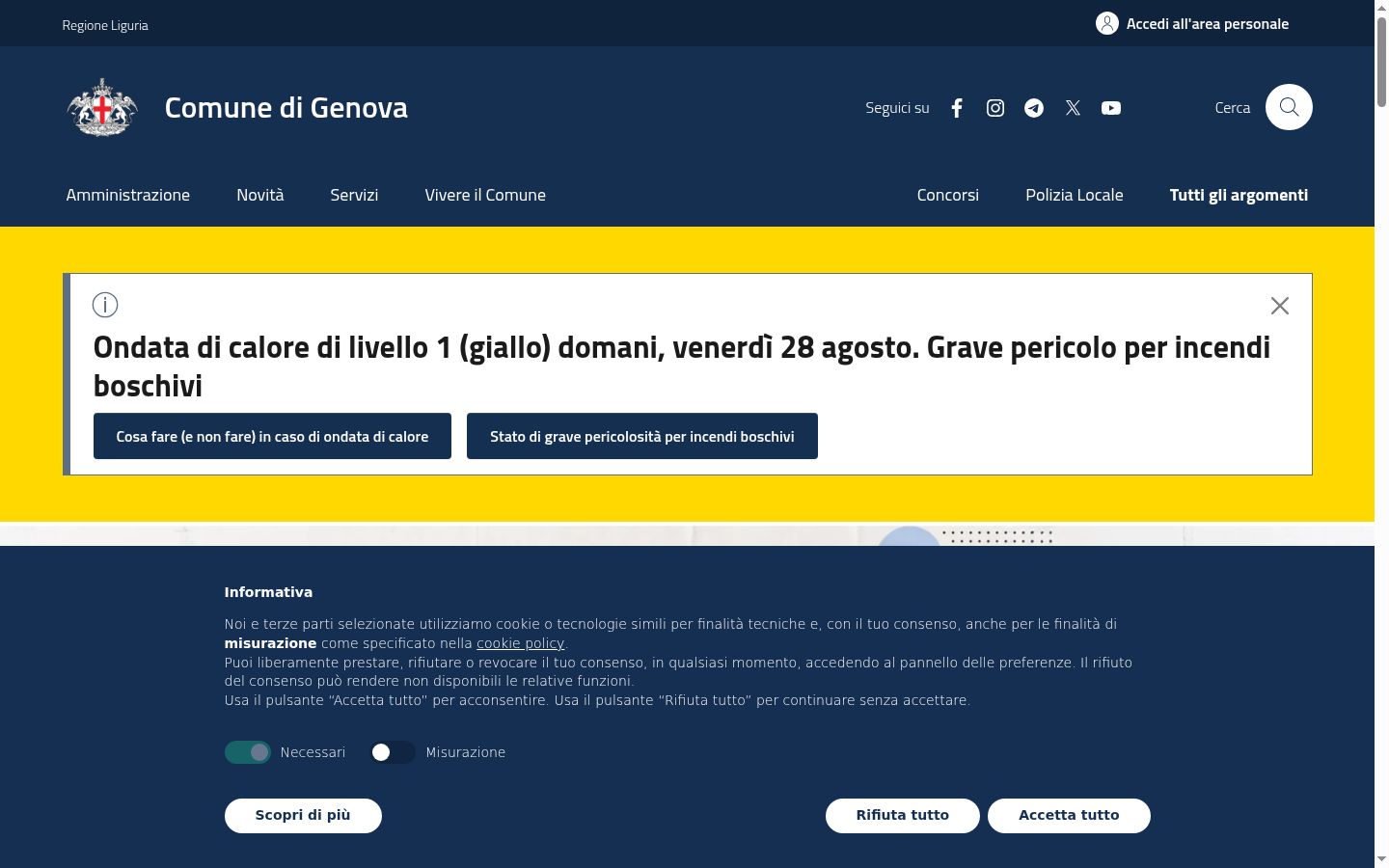This screenshot has height=868, width=1389.
Task: Open the YouTube social icon
Action: point(1111,108)
